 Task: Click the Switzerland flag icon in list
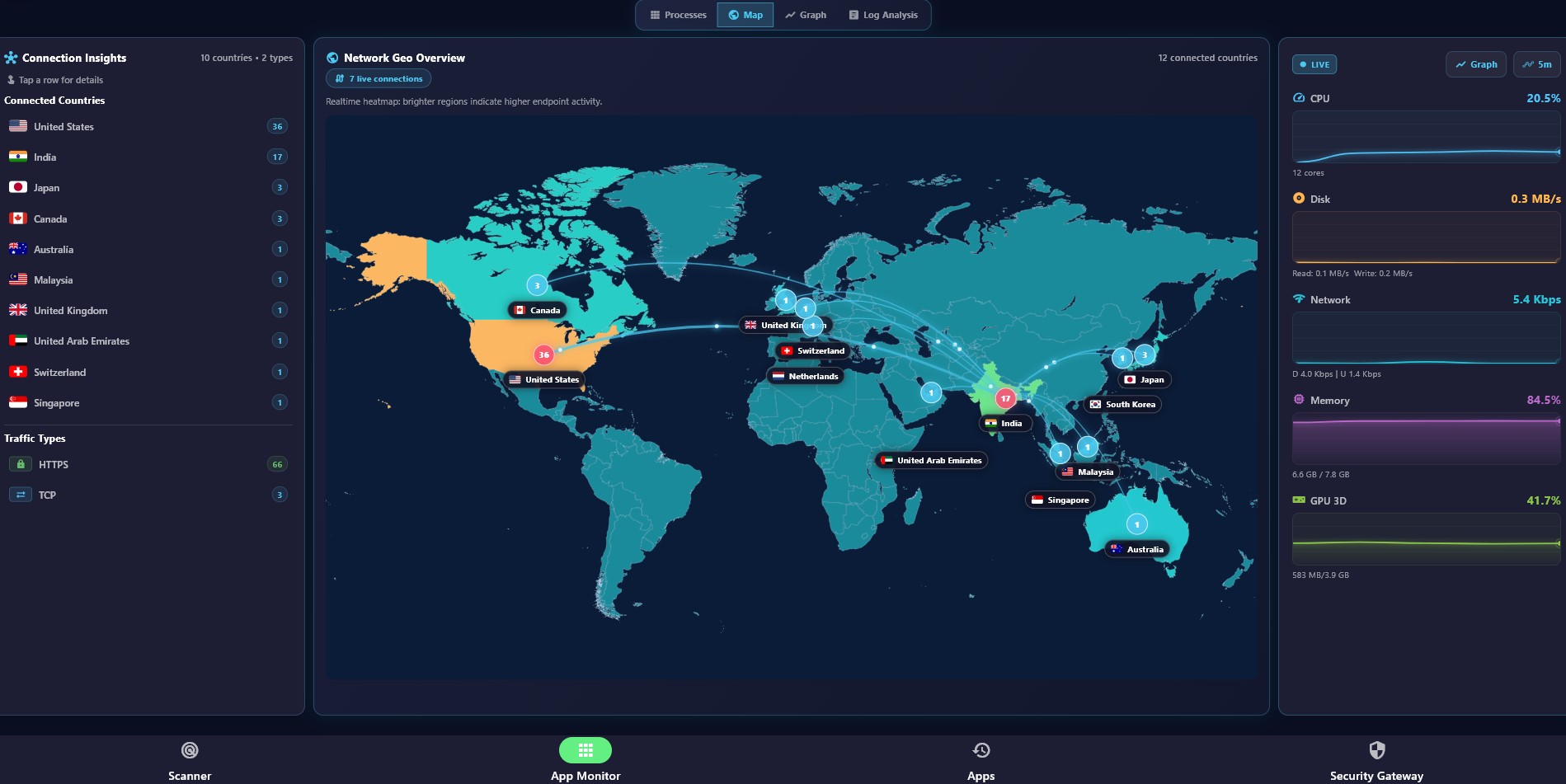pos(18,372)
